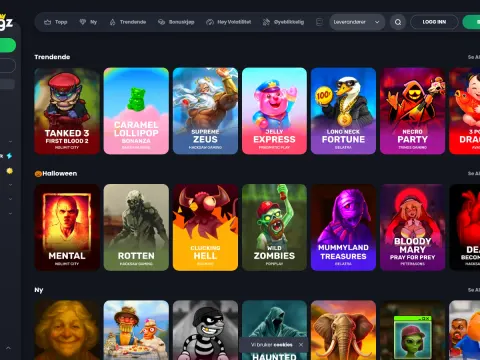Open the Caramel Lollipop Bonanza game

click(136, 111)
